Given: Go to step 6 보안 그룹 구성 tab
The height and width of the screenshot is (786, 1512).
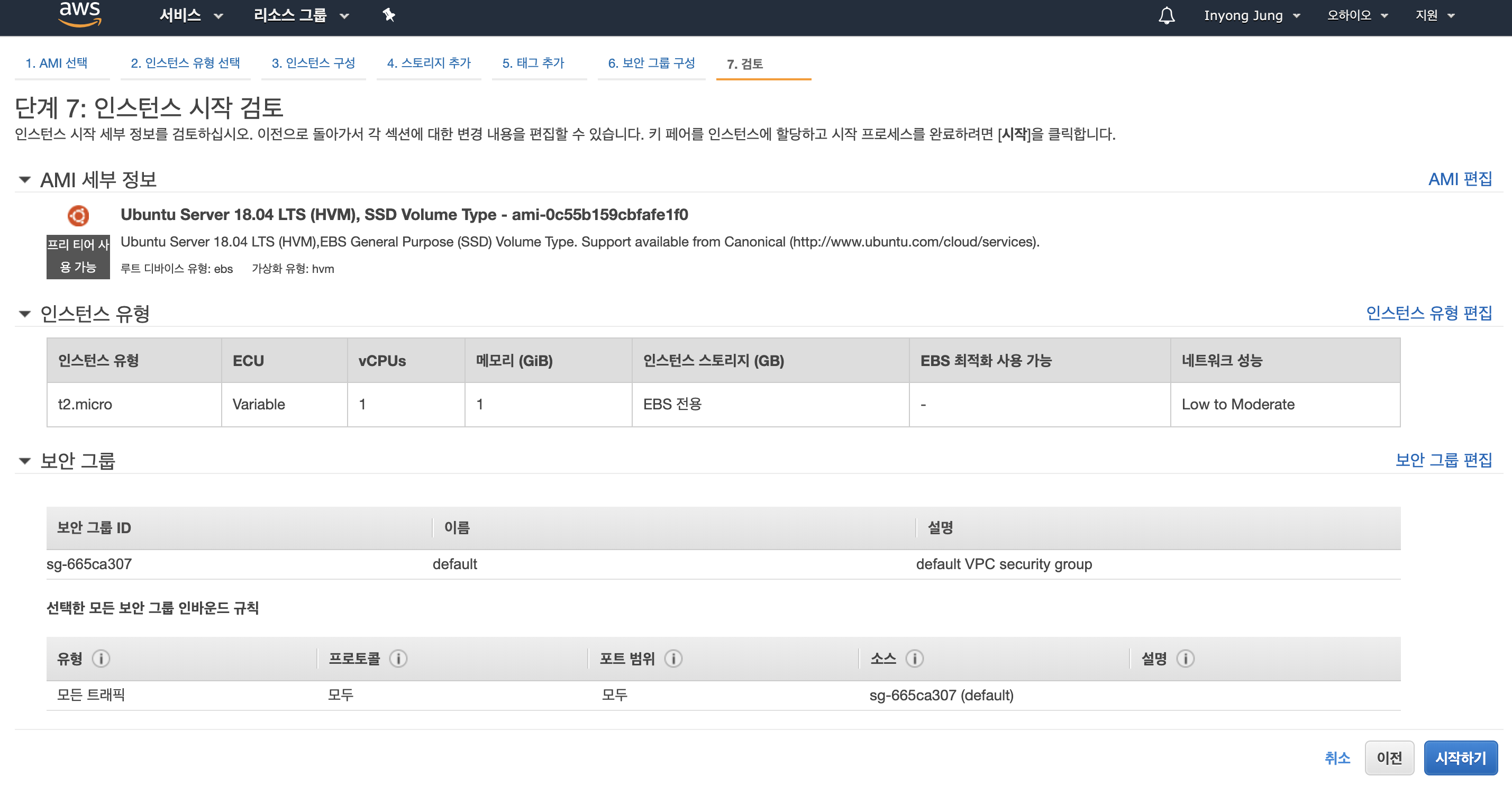Looking at the screenshot, I should coord(651,63).
